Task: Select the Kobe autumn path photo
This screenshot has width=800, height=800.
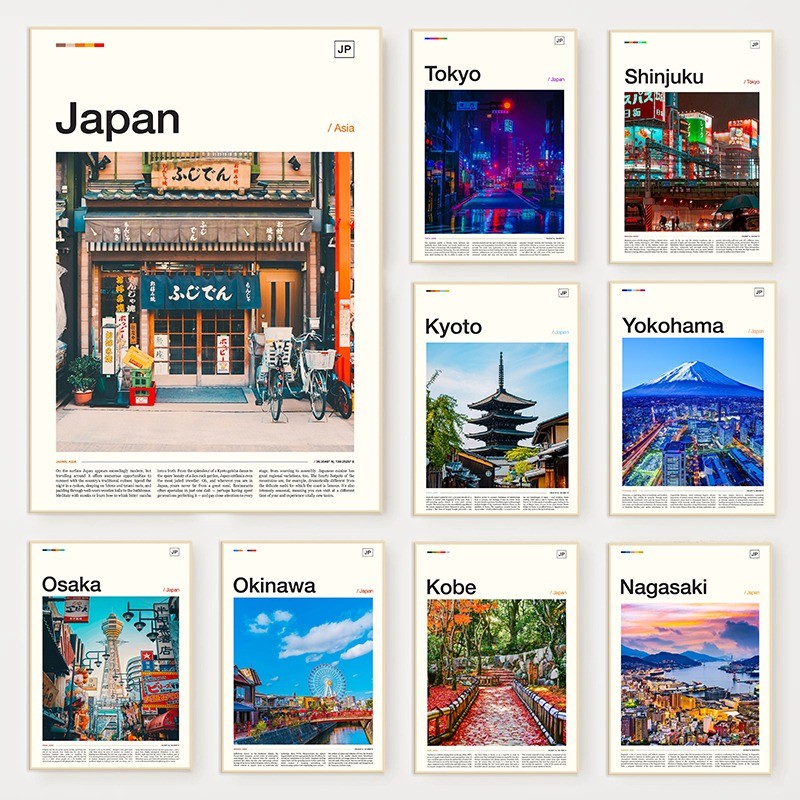Action: [497, 671]
